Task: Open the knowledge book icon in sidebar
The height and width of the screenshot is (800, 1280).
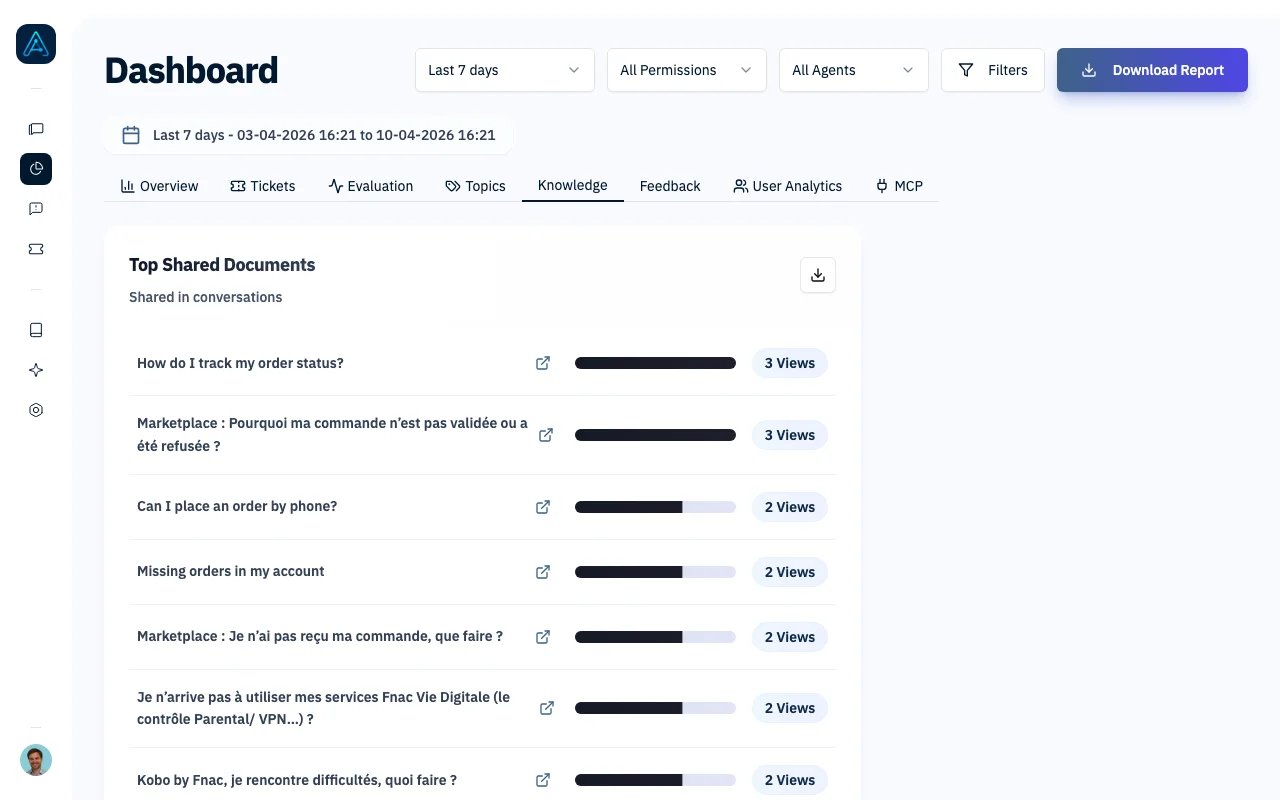Action: (x=36, y=330)
